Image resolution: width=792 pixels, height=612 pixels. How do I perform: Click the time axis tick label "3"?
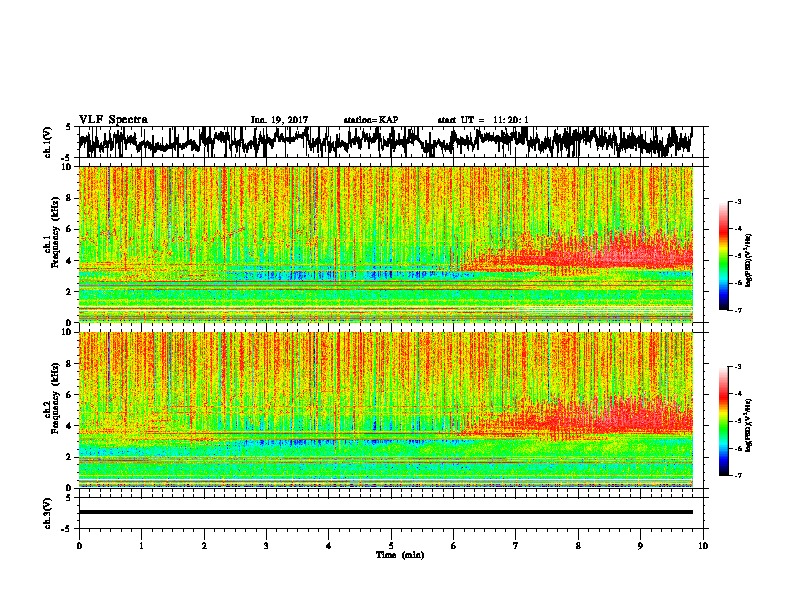click(266, 546)
